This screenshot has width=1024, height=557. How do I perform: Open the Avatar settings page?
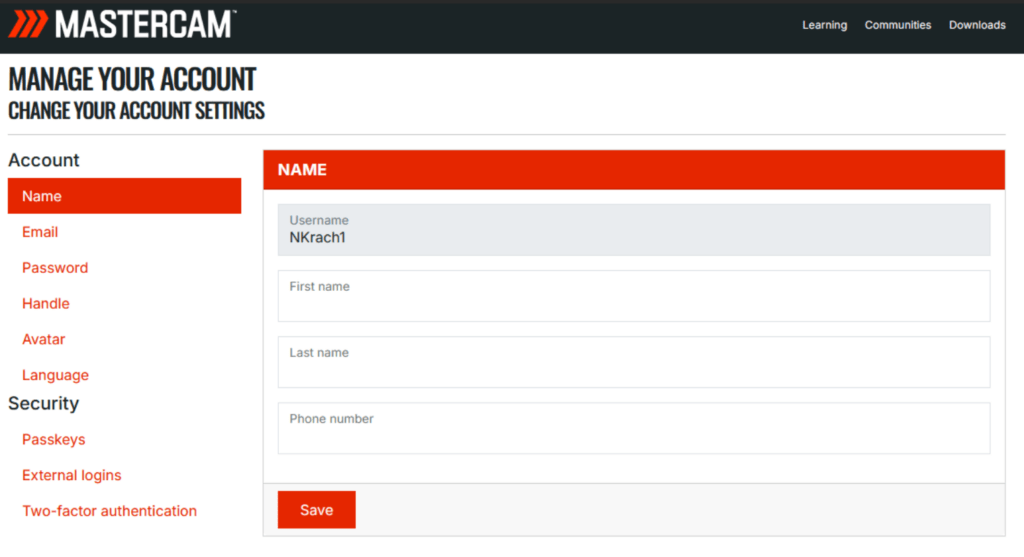tap(44, 340)
